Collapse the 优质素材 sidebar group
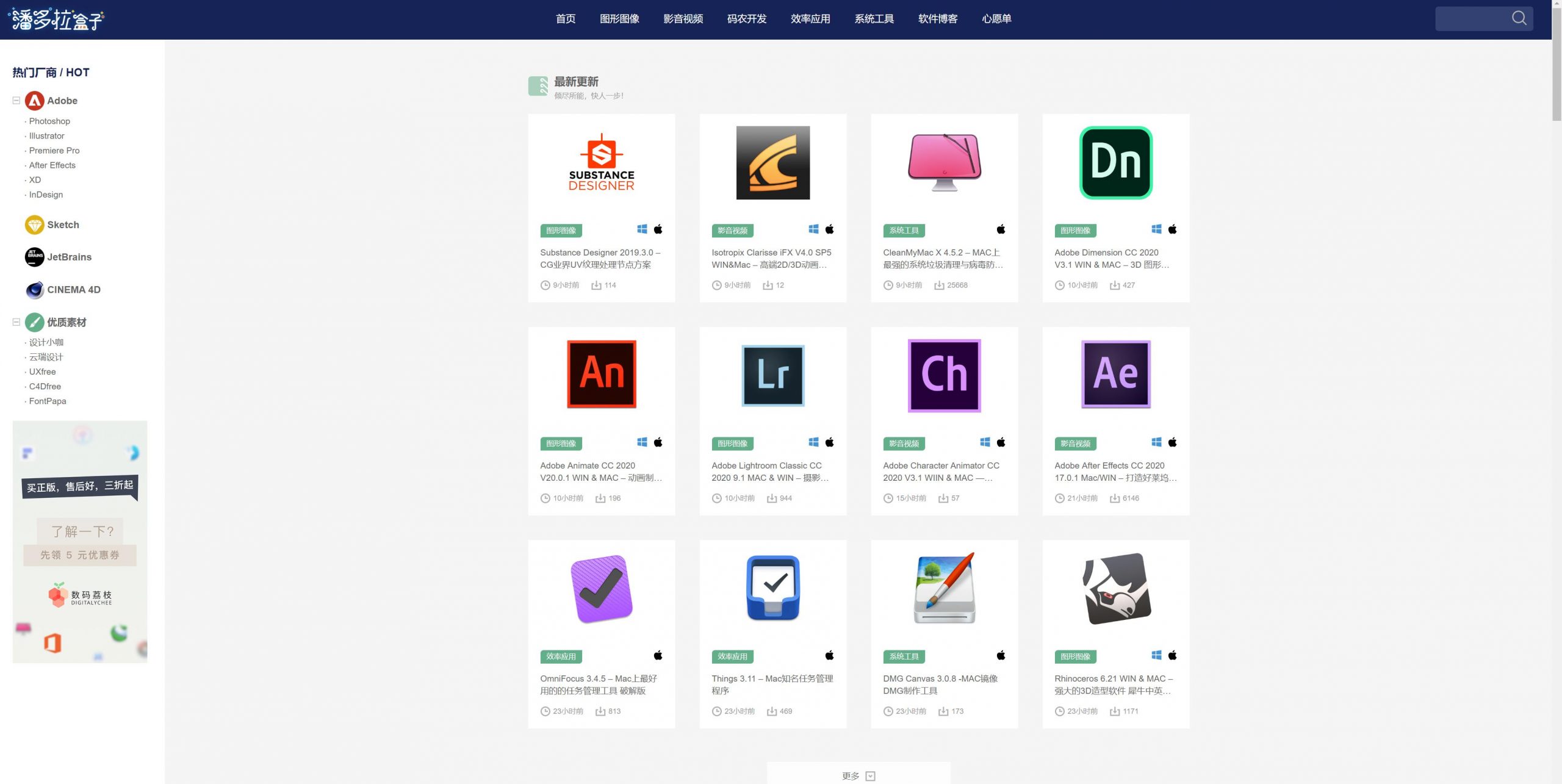The image size is (1562, 784). (x=16, y=322)
